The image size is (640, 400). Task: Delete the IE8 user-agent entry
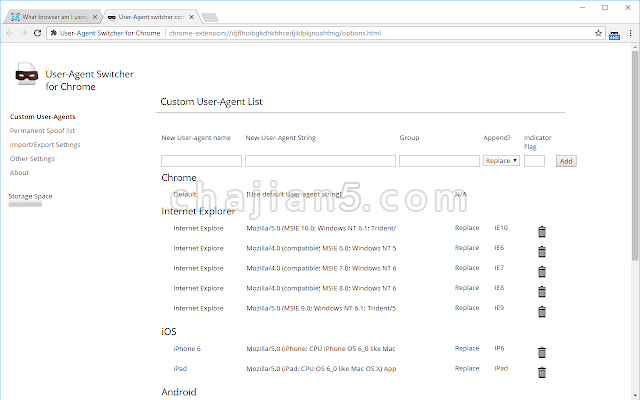click(x=542, y=292)
